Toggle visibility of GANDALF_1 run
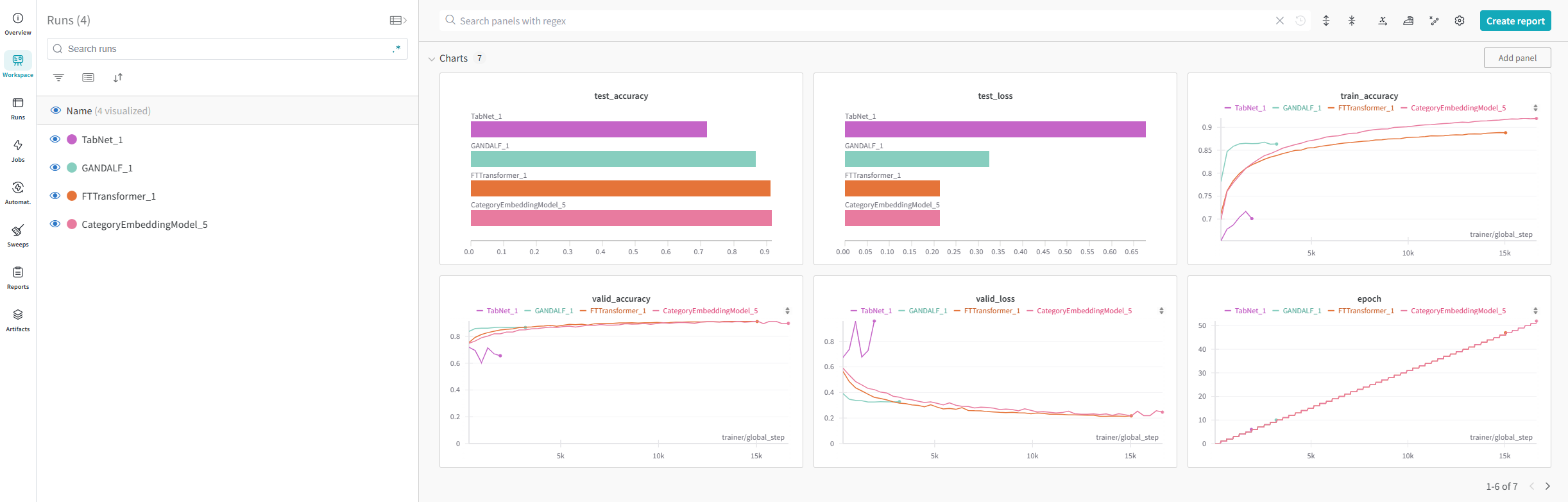 point(55,168)
